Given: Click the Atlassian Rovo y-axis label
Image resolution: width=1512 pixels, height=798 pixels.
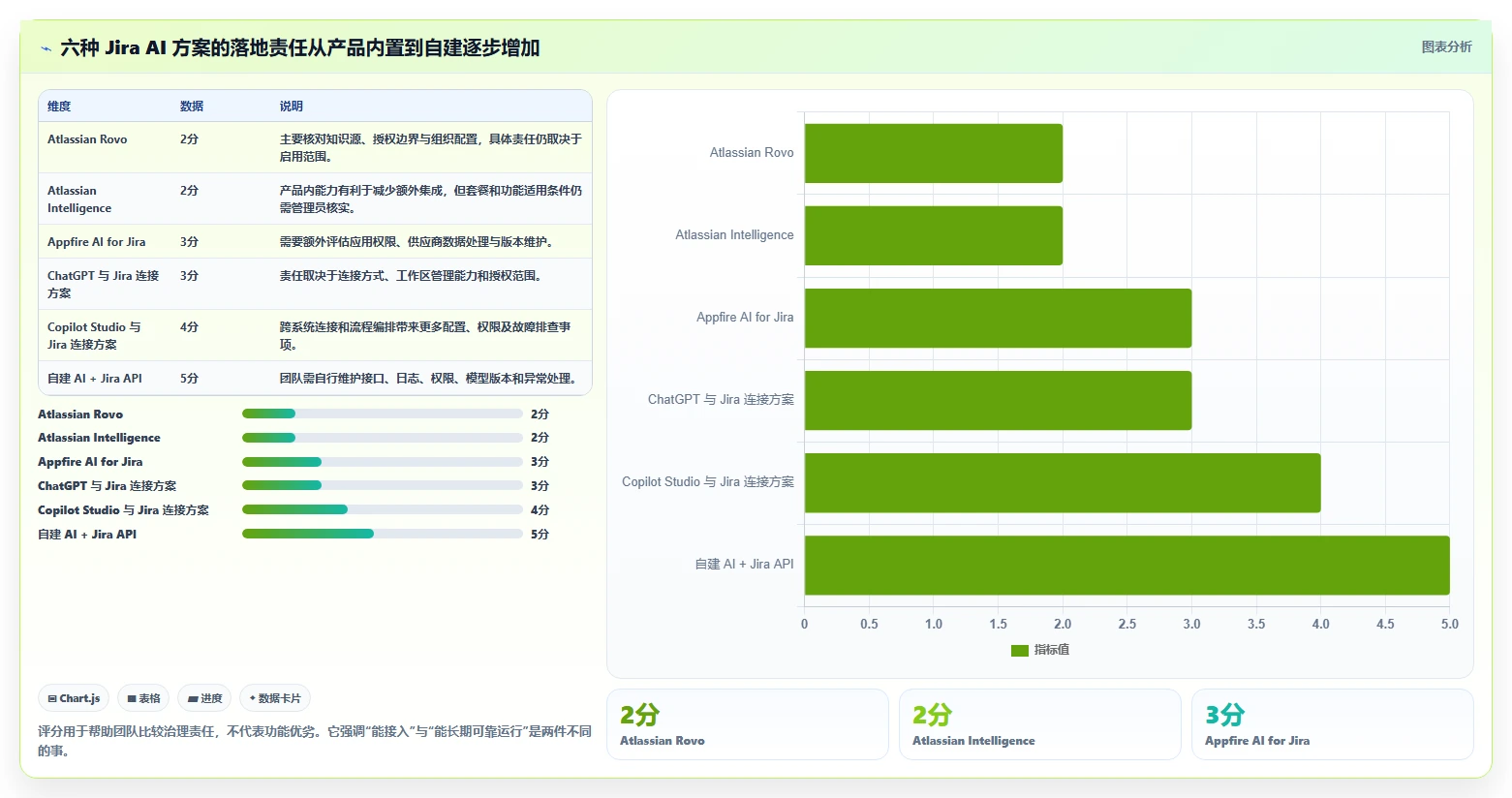Looking at the screenshot, I should click(752, 153).
